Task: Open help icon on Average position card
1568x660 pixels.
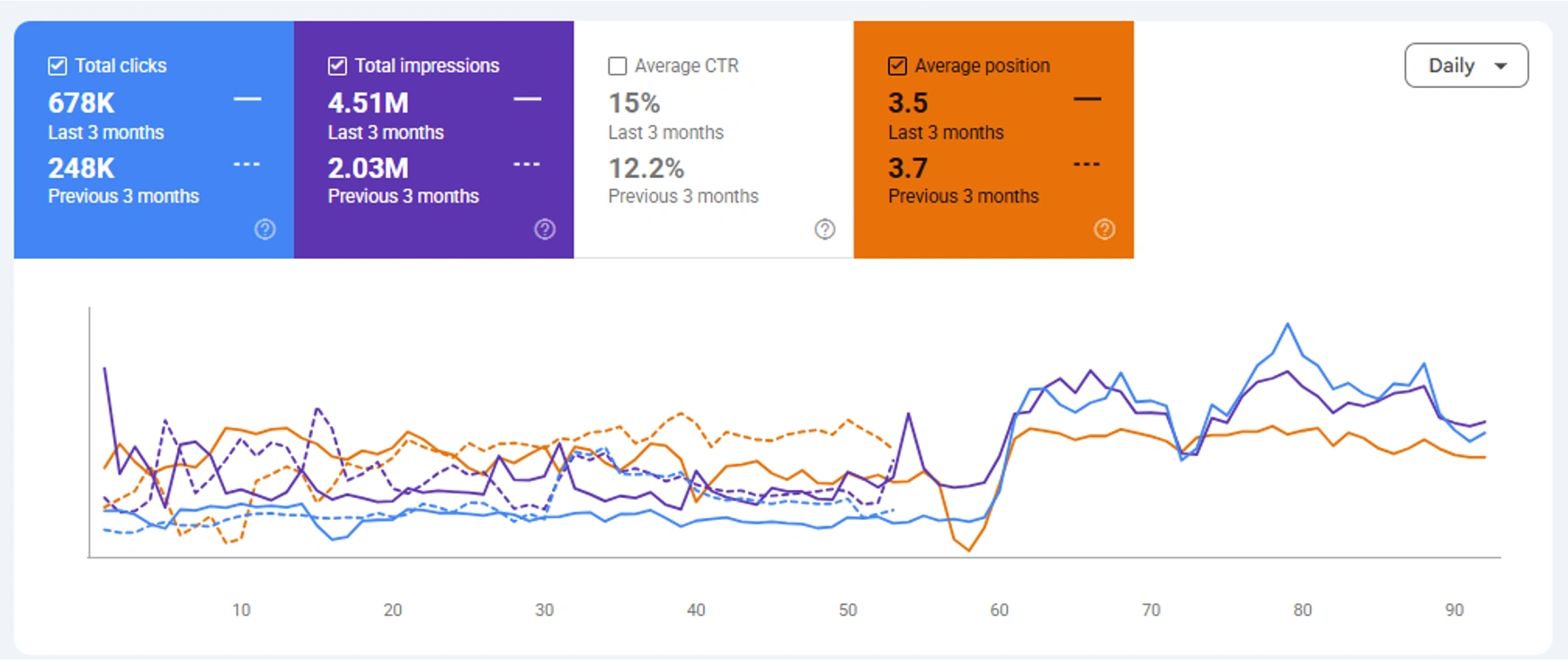Action: 1105,229
